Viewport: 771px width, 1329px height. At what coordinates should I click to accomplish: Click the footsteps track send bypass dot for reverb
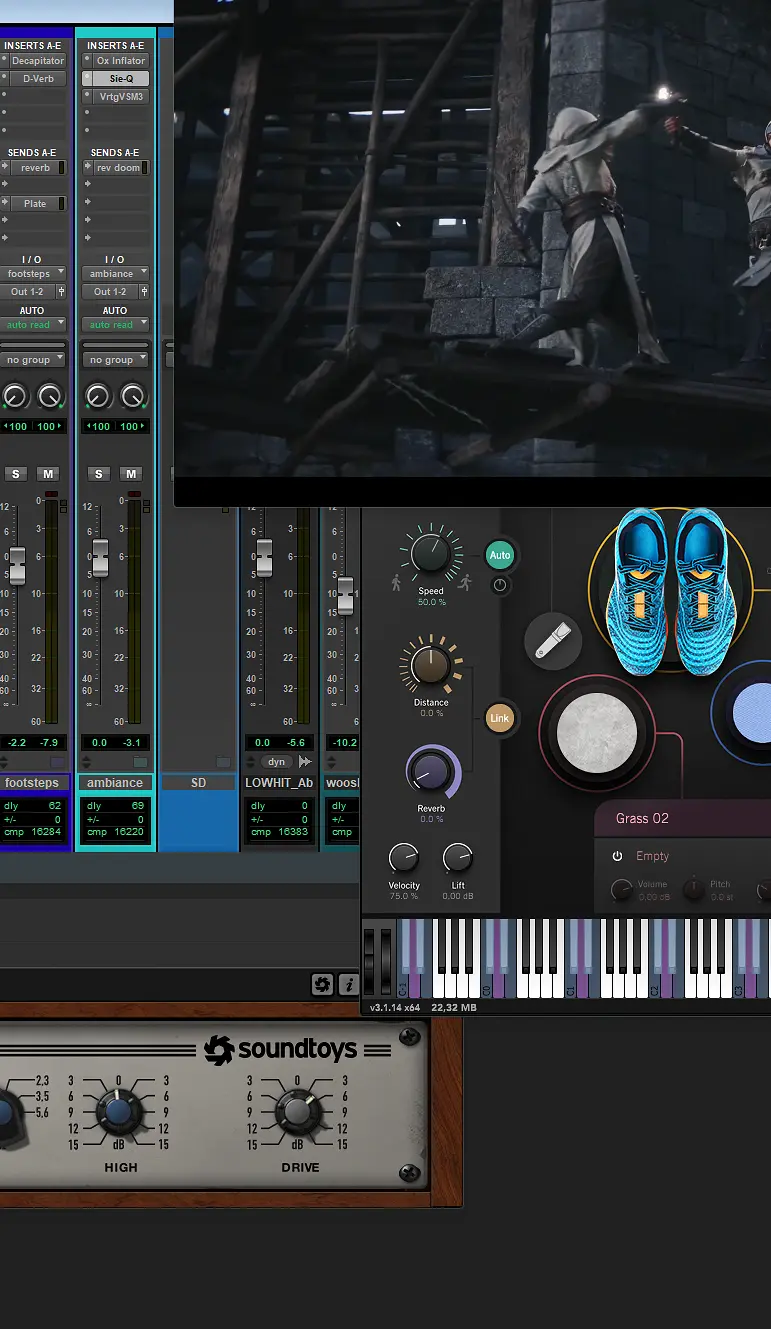coord(5,168)
